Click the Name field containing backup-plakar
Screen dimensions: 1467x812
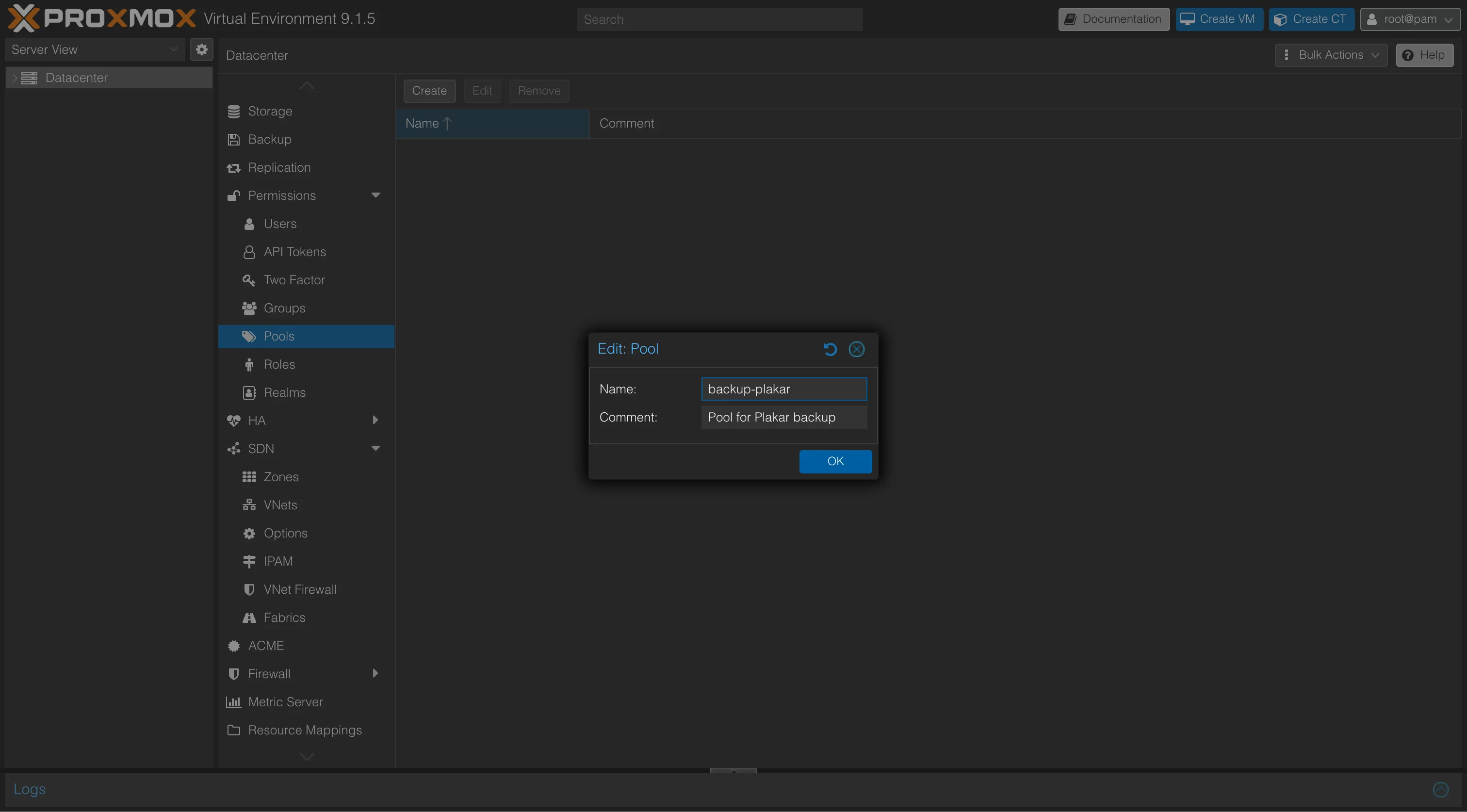tap(783, 389)
